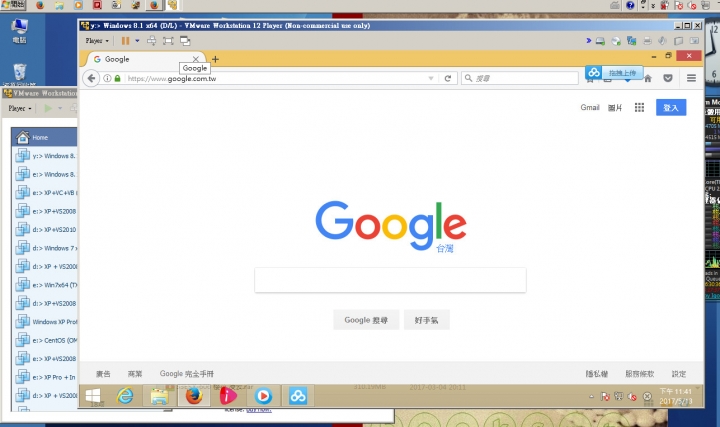Reload the page with refresh icon

tap(448, 79)
